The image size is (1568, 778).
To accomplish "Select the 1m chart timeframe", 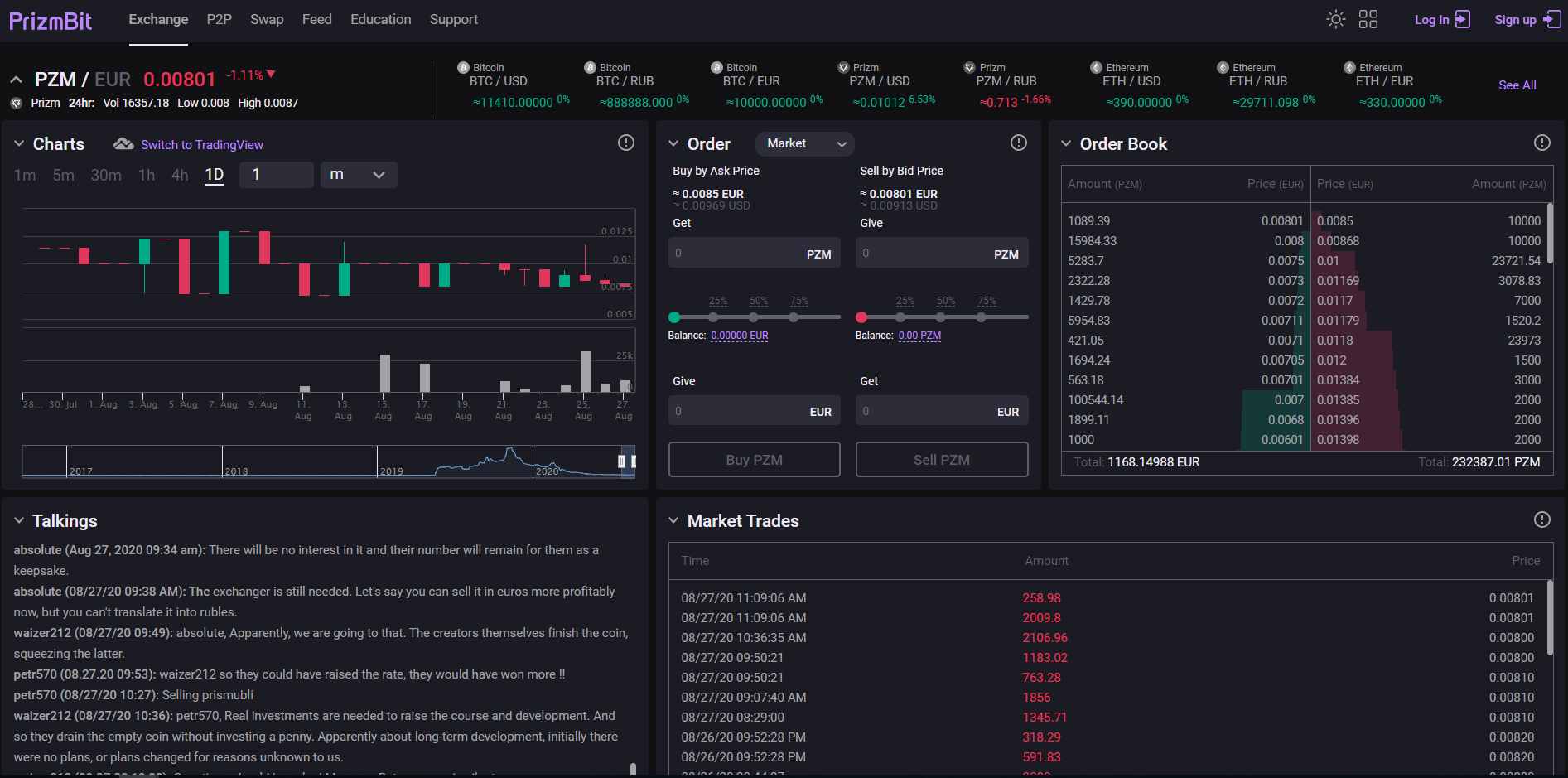I will click(x=25, y=175).
